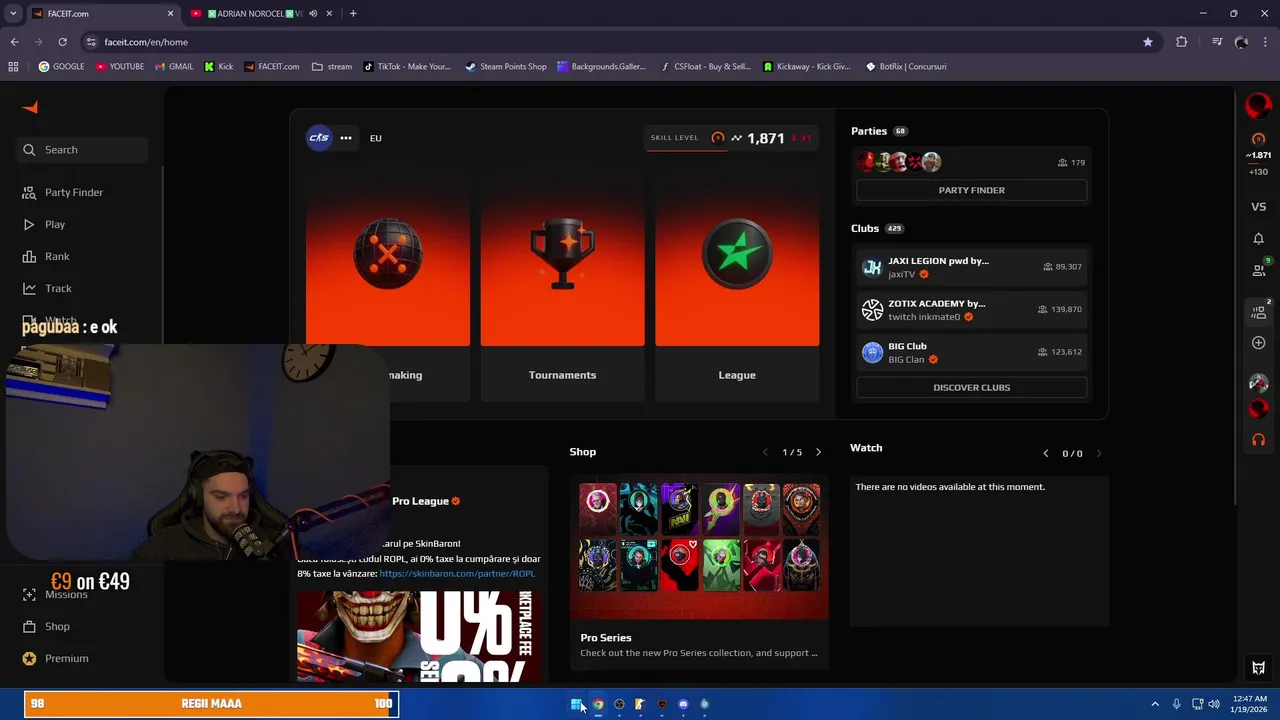Open volume control in system tray
The image size is (1280, 720).
click(1213, 704)
